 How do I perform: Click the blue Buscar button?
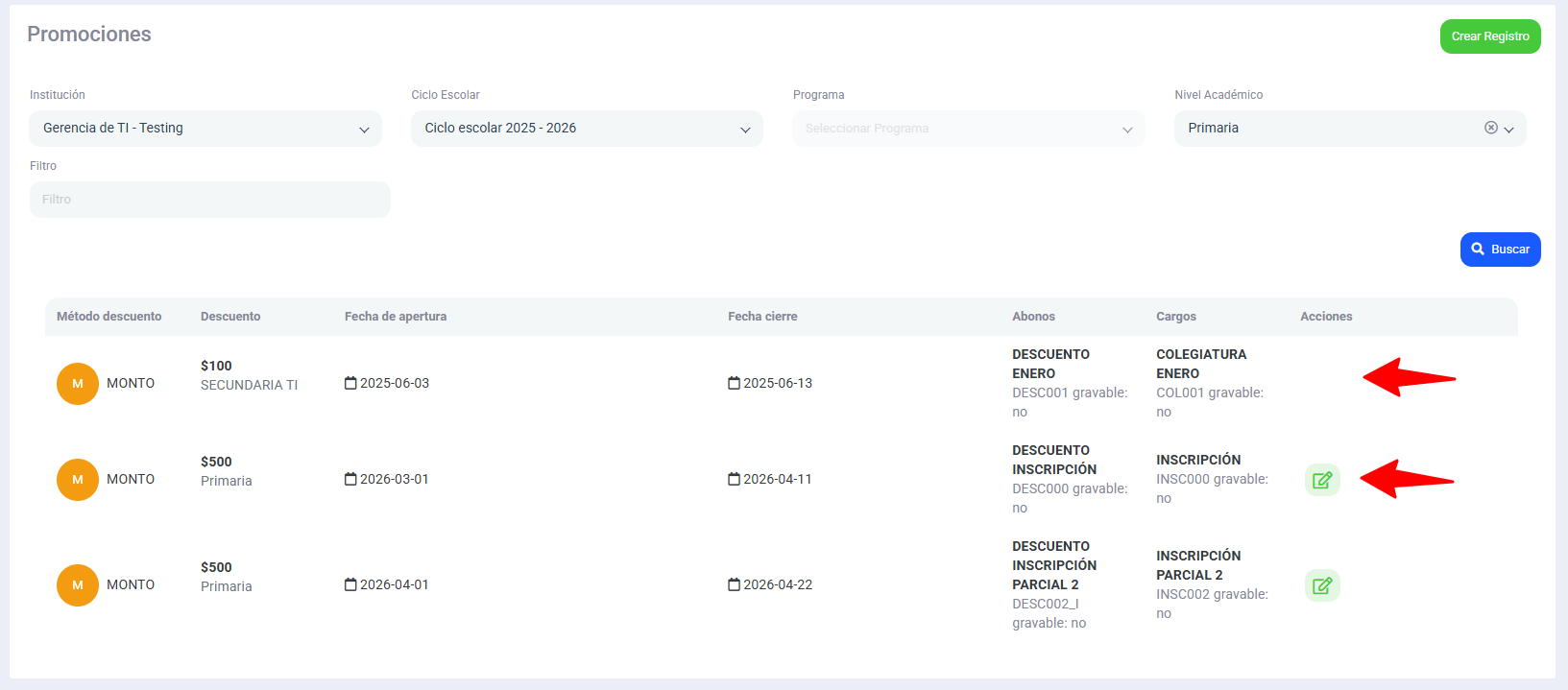click(x=1500, y=250)
